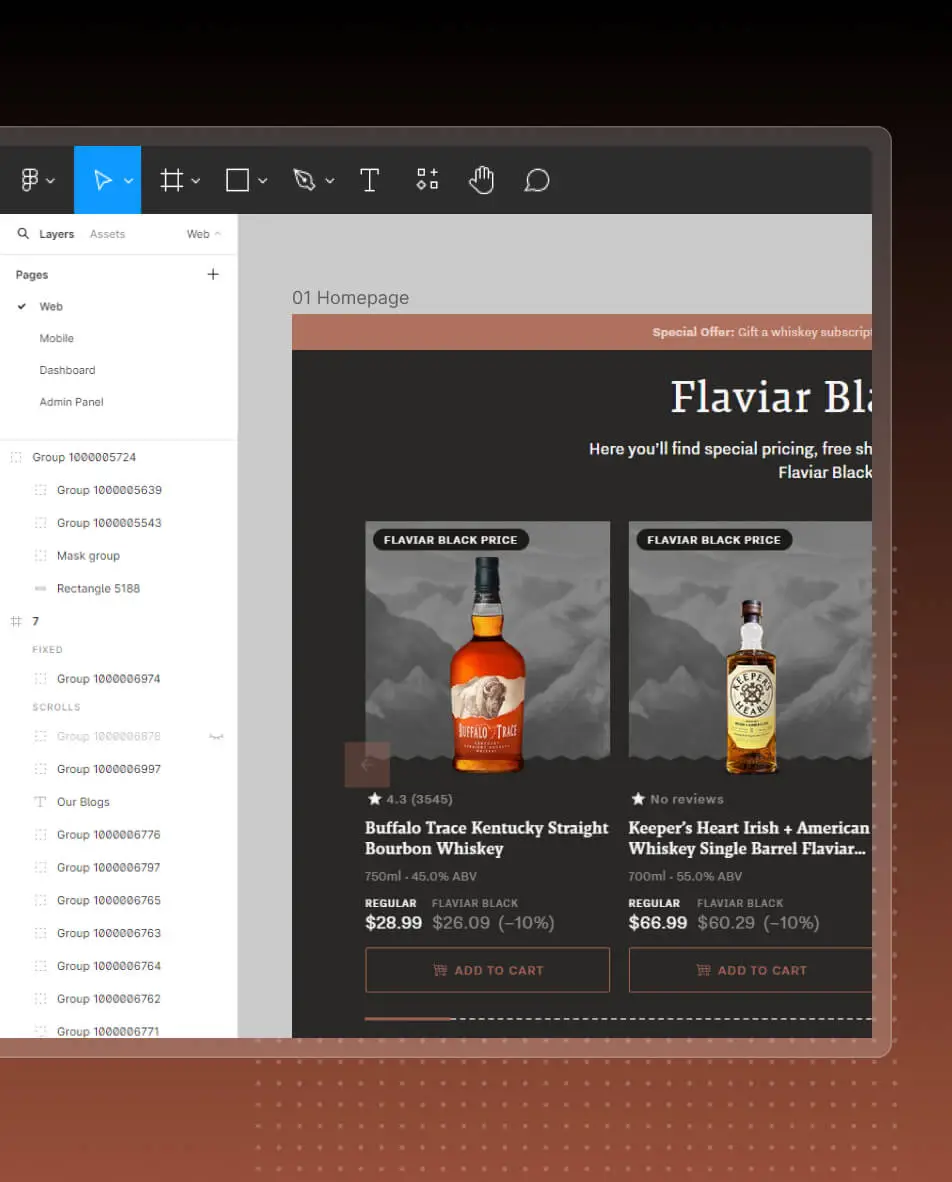Select the frame layer named 7

coord(35,621)
